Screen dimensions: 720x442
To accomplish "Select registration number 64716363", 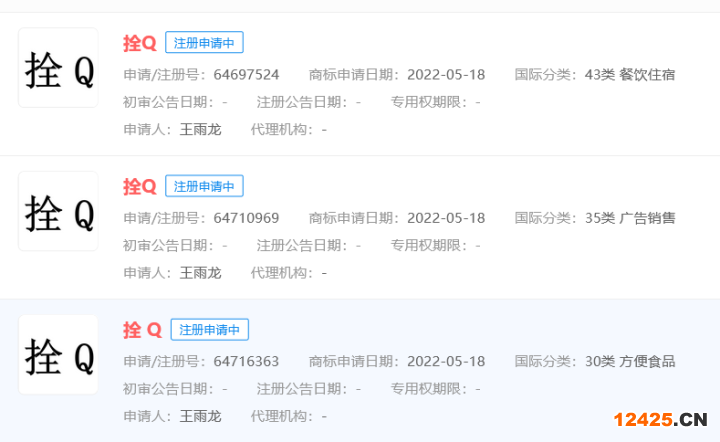I will point(246,361).
